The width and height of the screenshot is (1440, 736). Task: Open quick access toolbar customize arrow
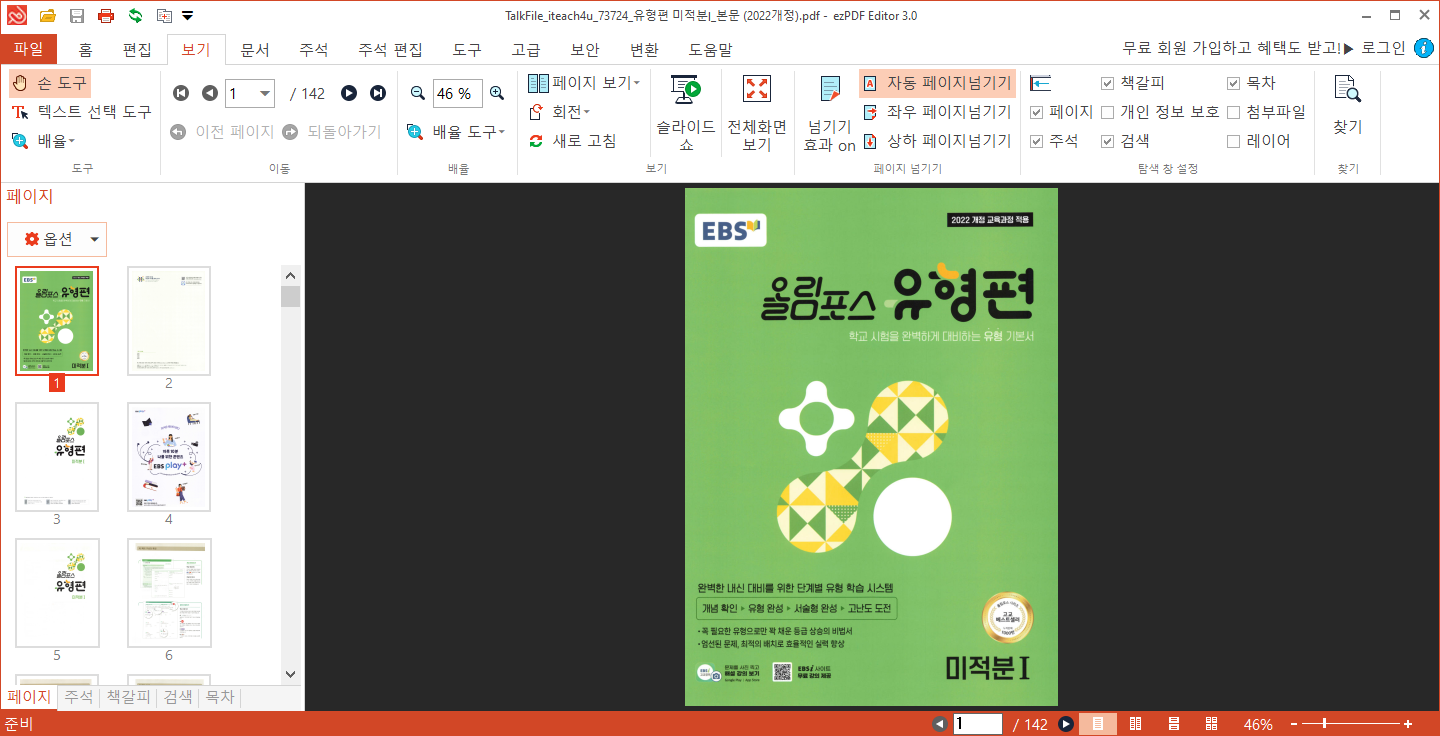coord(188,15)
